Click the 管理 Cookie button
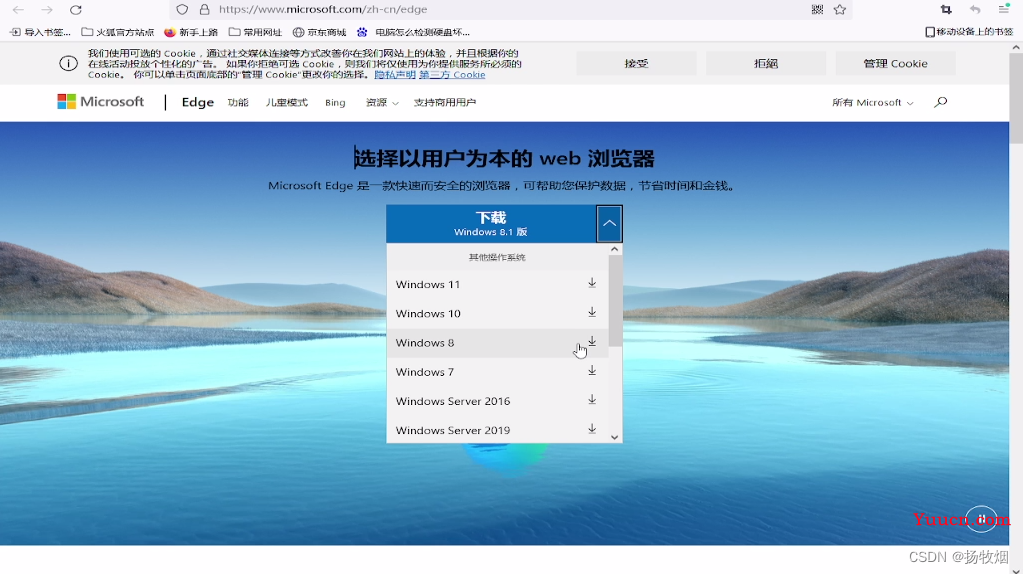This screenshot has width=1023, height=574. [895, 63]
